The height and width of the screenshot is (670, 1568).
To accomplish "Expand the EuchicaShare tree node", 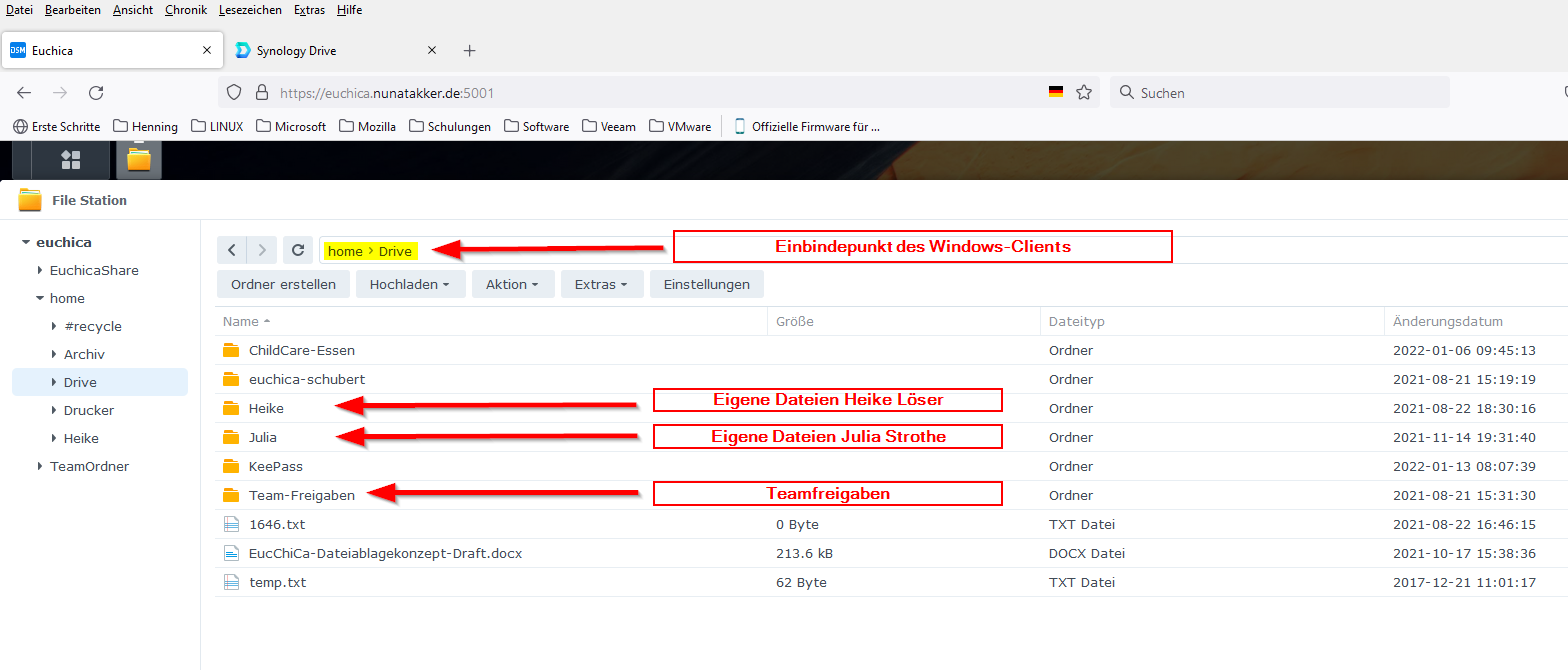I will pyautogui.click(x=40, y=271).
